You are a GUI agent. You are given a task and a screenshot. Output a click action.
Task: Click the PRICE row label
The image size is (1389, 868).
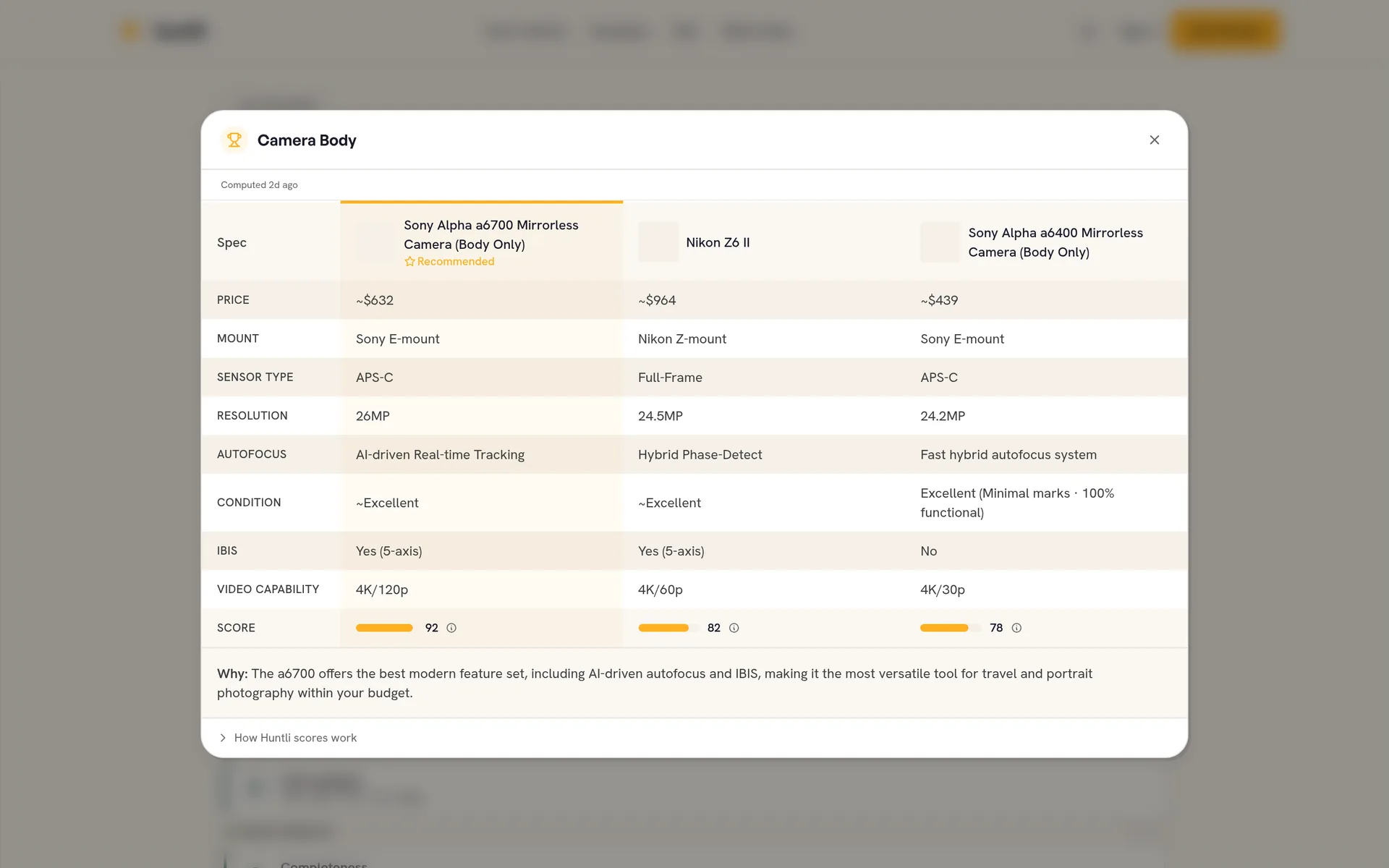(233, 300)
